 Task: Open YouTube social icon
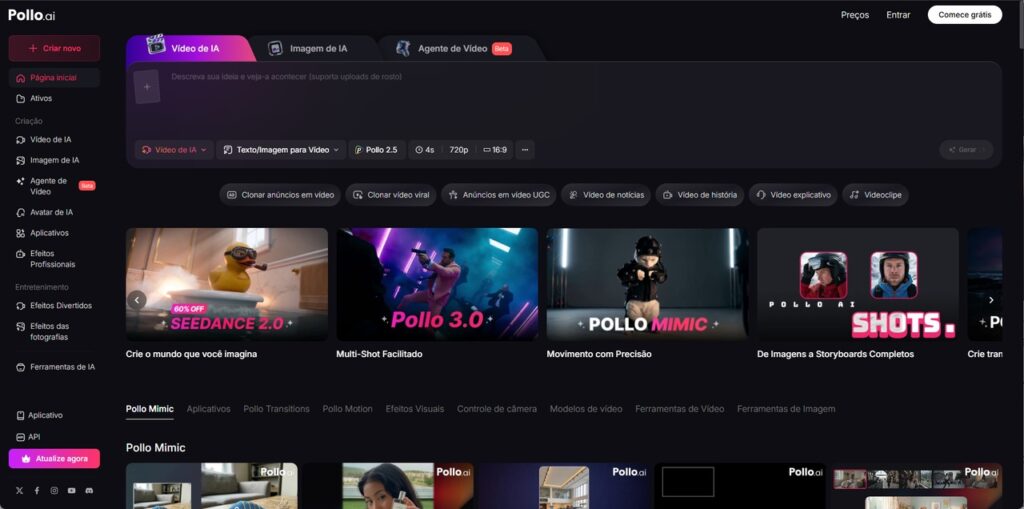pos(72,491)
